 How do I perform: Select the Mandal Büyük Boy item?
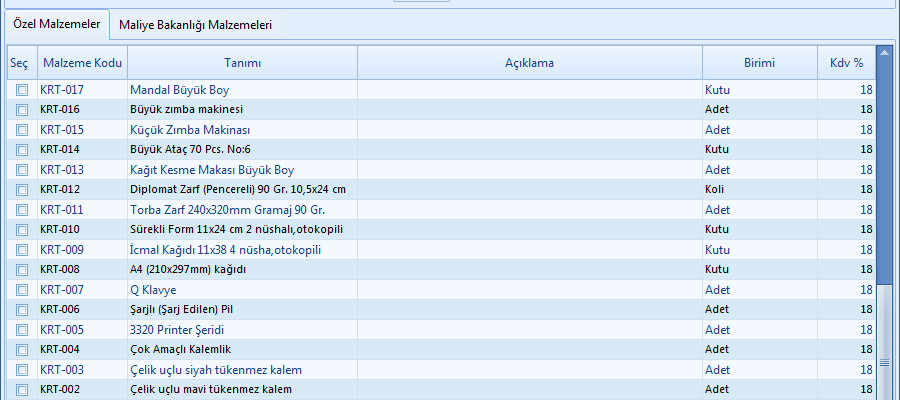click(179, 90)
